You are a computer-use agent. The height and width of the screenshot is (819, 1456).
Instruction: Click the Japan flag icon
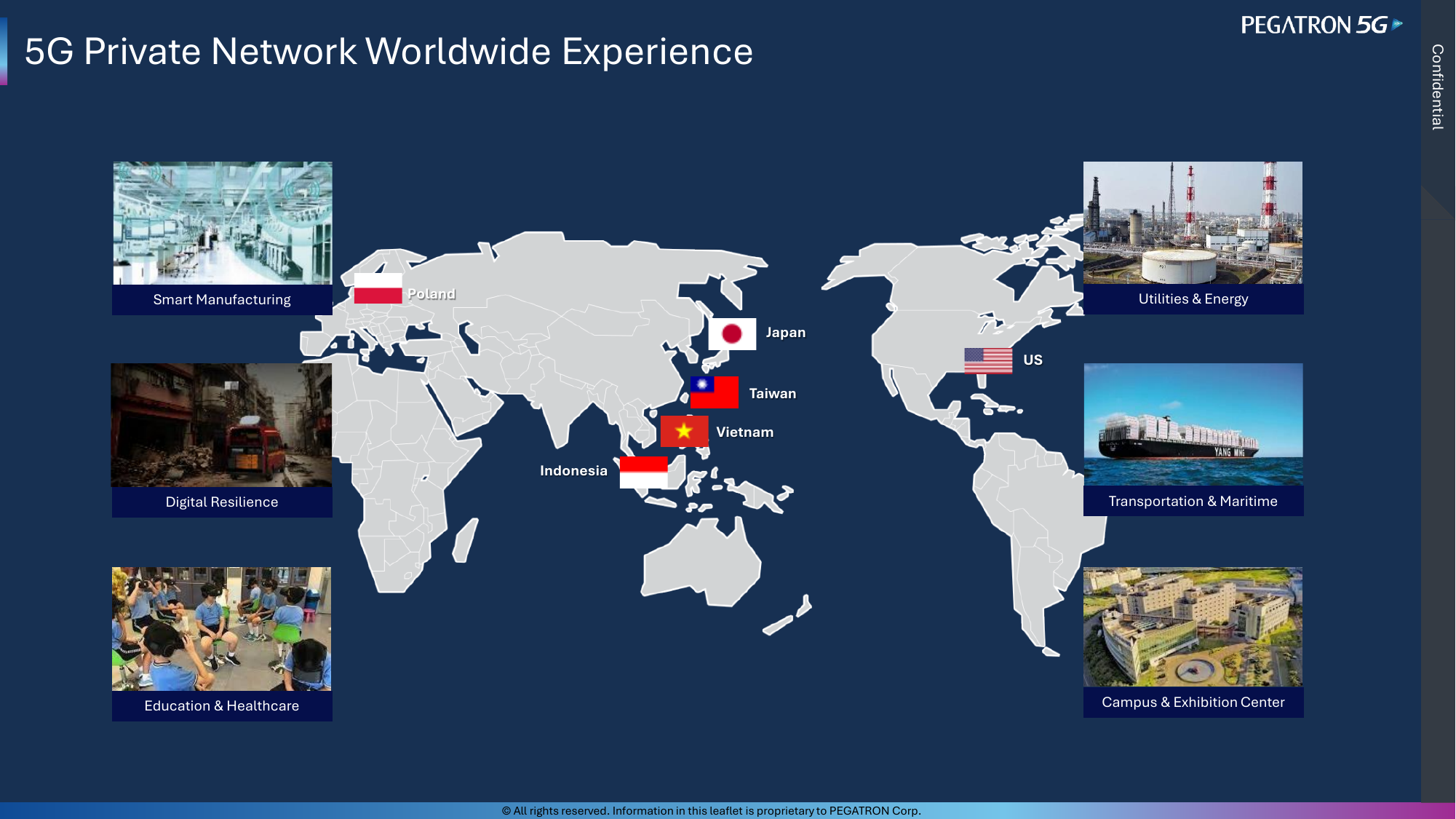coord(732,334)
